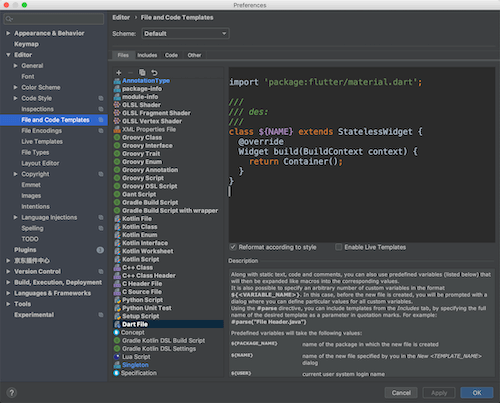Expand the Code Style subsection
The width and height of the screenshot is (500, 403).
16,98
